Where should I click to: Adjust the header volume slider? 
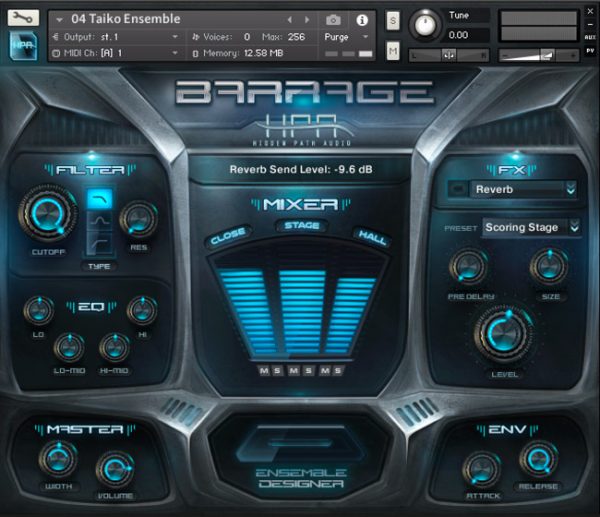coord(538,55)
